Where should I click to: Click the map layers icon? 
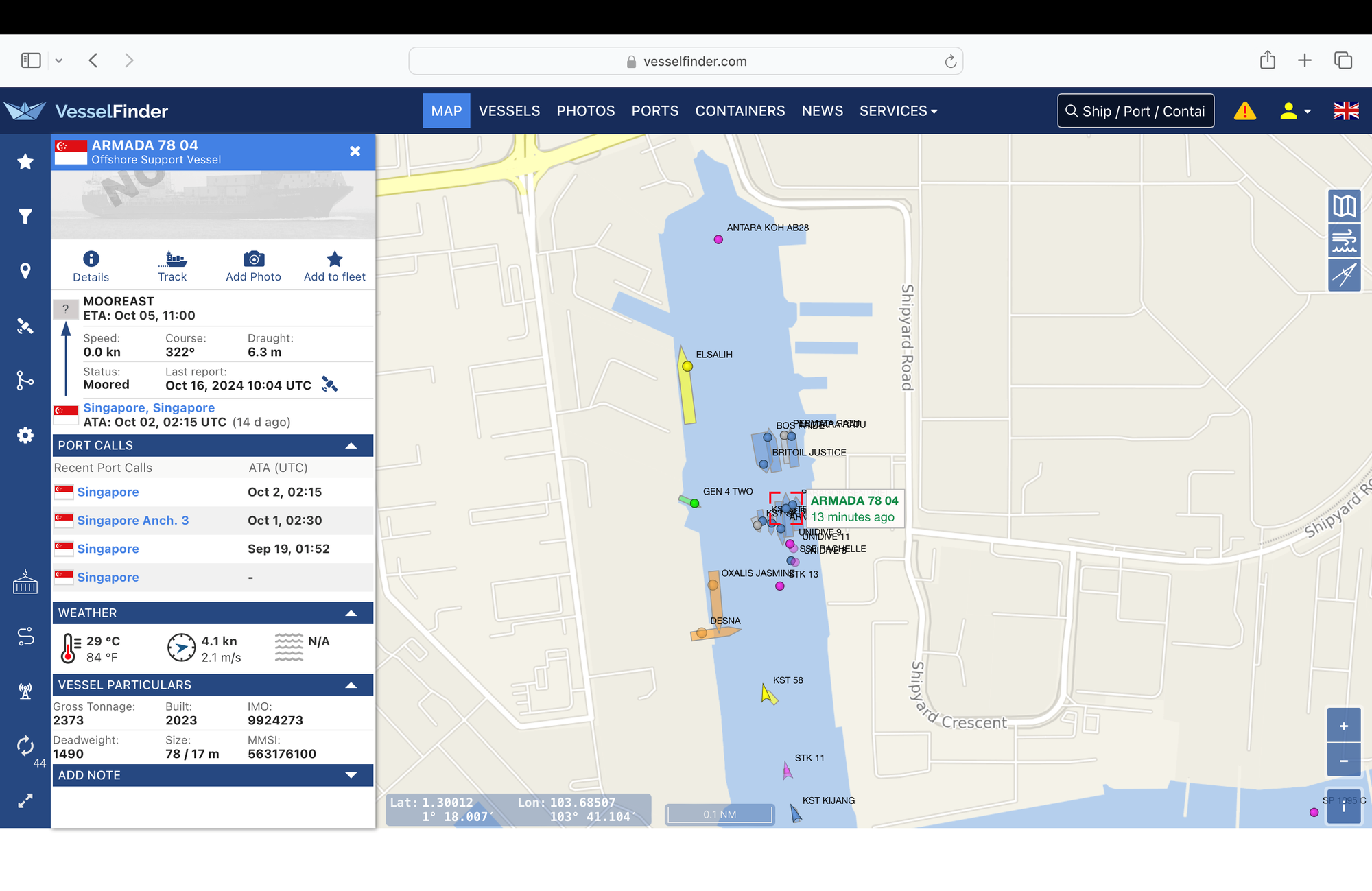[1343, 206]
